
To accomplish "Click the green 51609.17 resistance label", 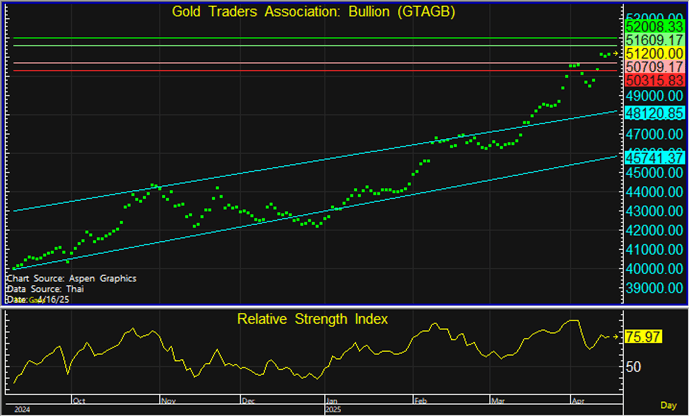I will pos(653,40).
